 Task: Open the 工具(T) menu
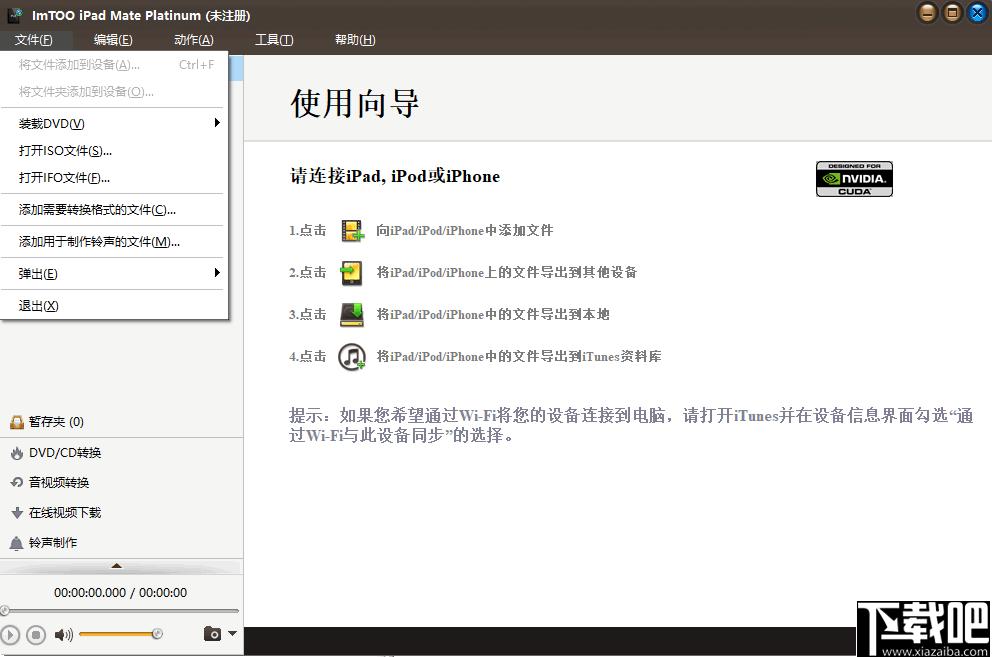tap(274, 40)
